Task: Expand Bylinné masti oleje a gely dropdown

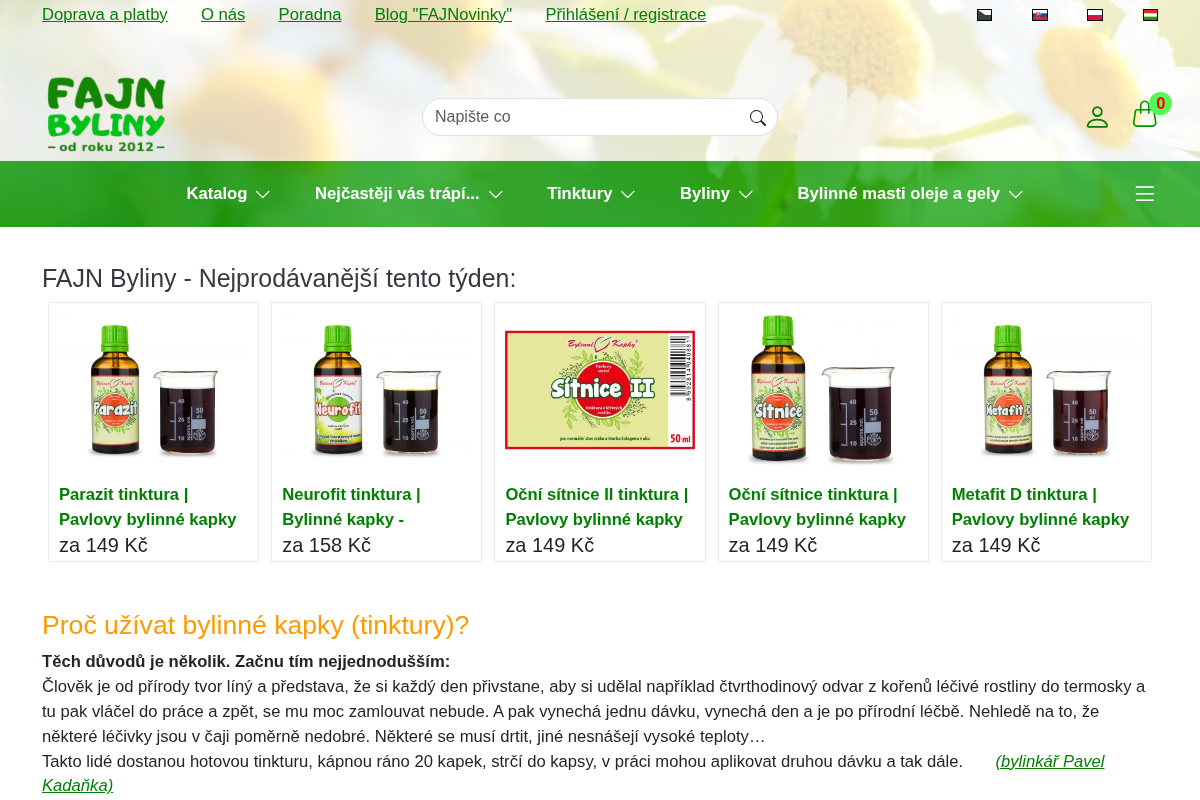Action: click(910, 194)
